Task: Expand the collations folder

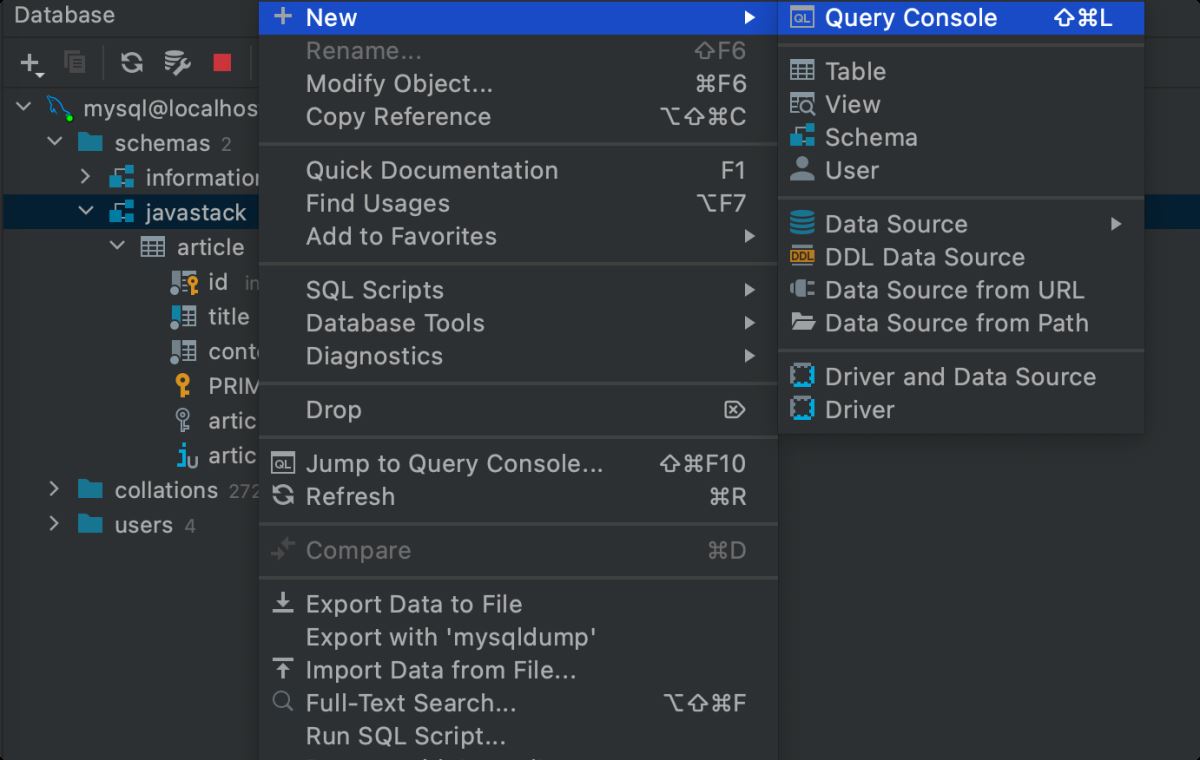Action: [x=55, y=489]
